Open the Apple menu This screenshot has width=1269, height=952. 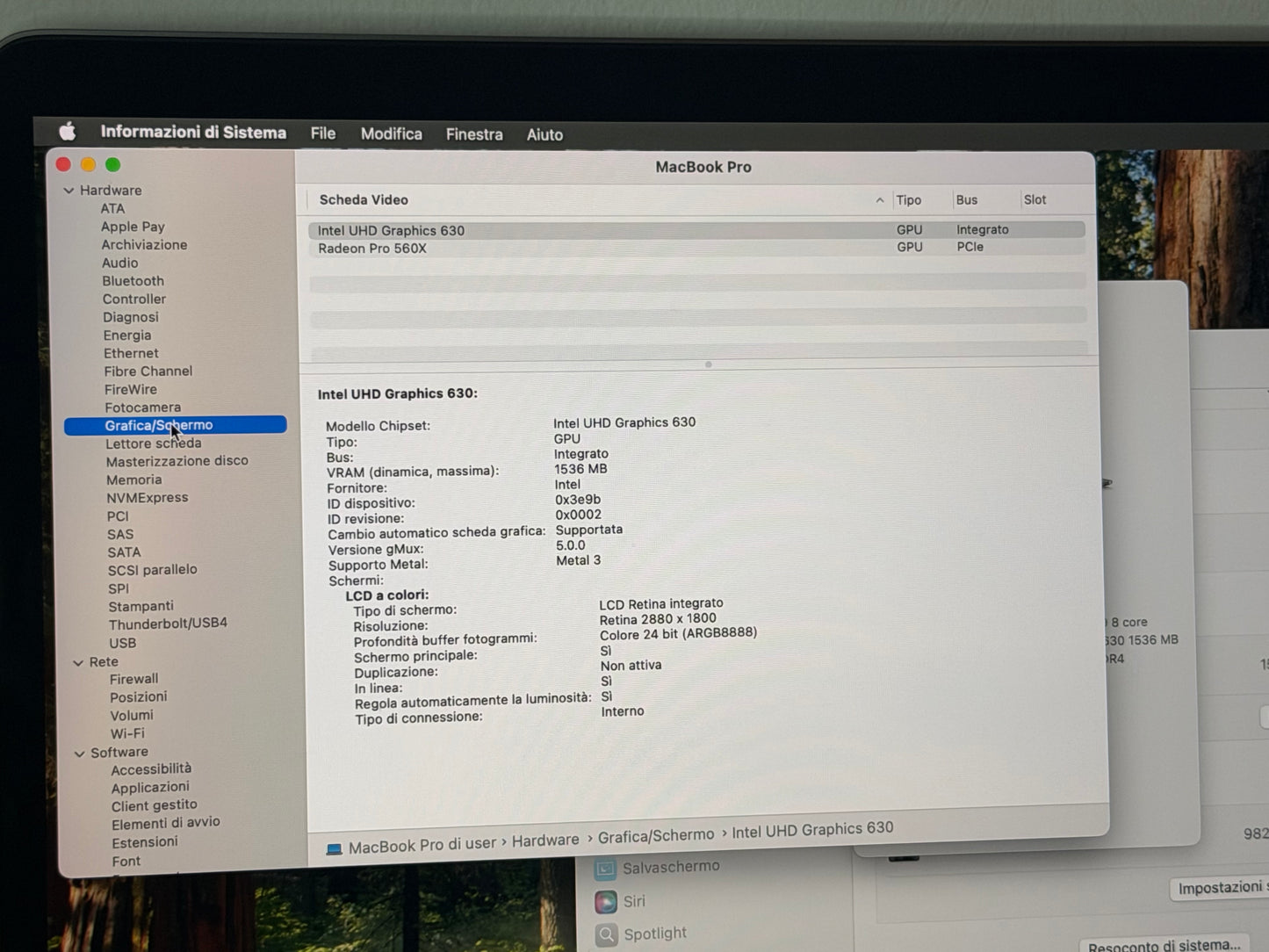point(68,132)
